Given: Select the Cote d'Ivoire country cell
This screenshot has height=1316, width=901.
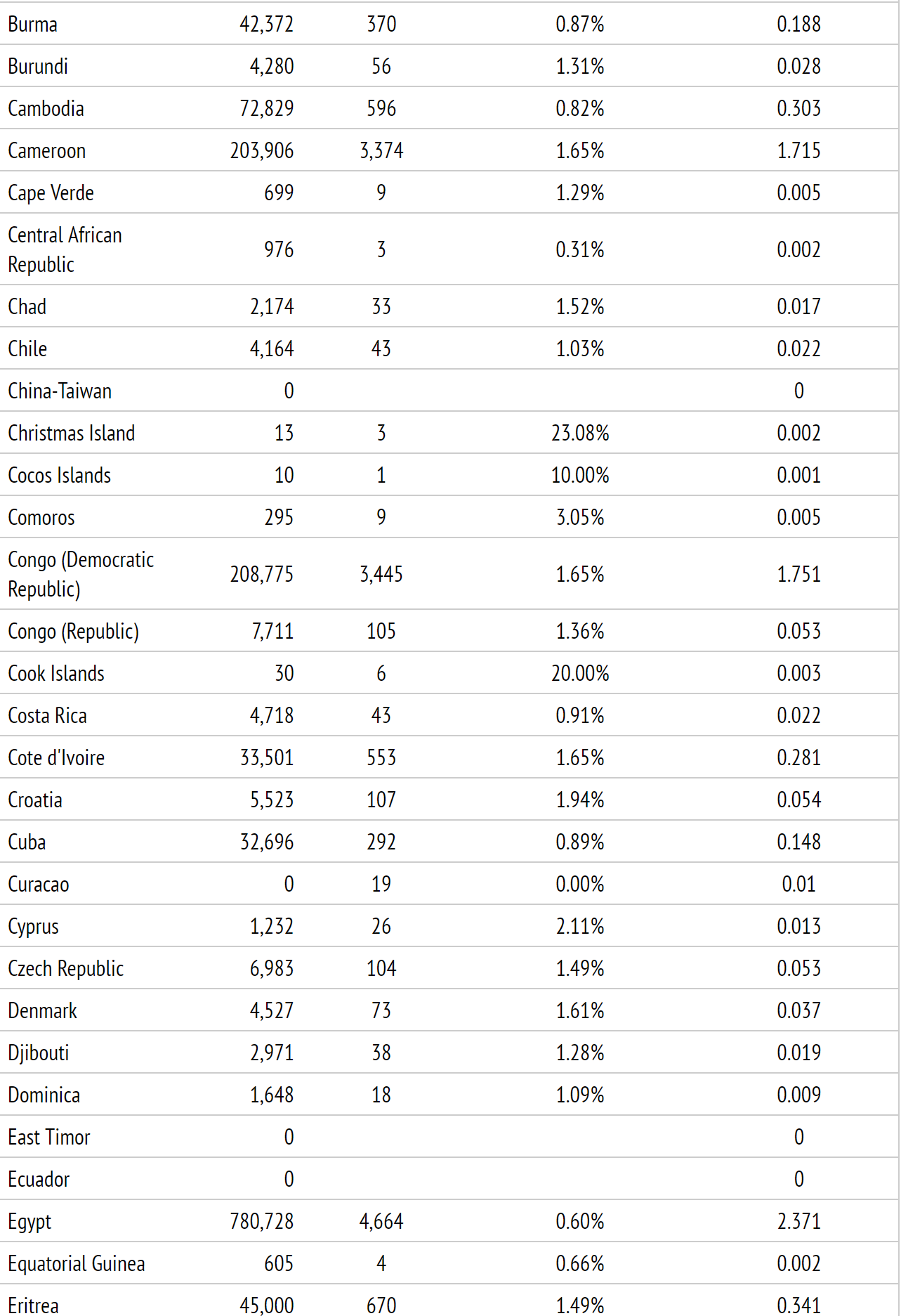Looking at the screenshot, I should [x=56, y=758].
